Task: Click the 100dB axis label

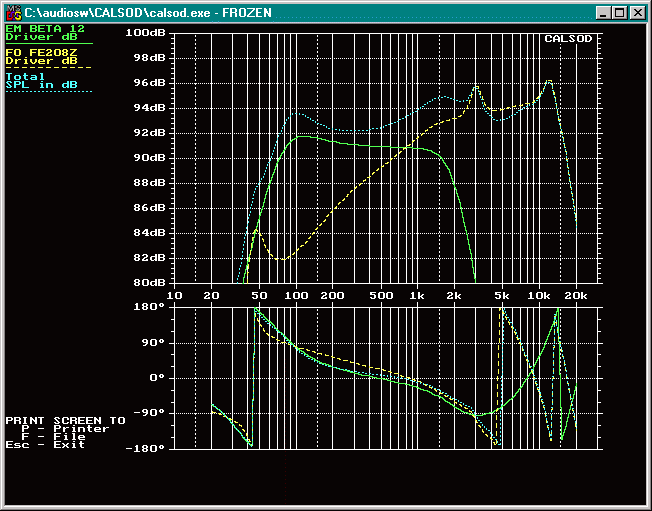Action: tap(146, 33)
